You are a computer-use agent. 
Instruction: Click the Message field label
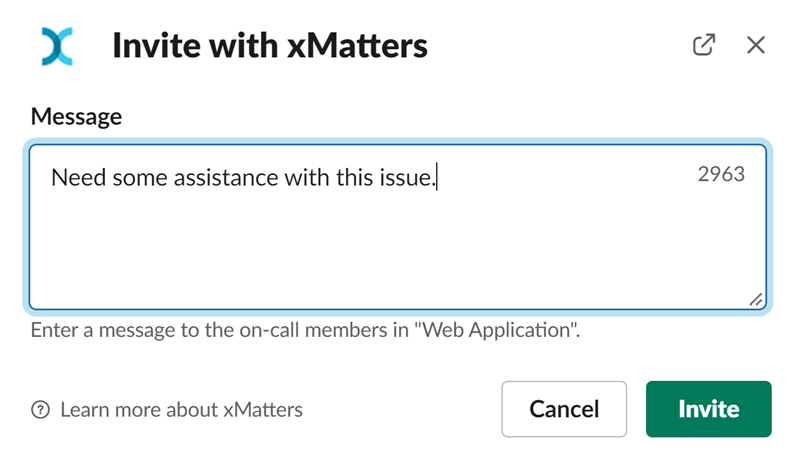click(77, 116)
